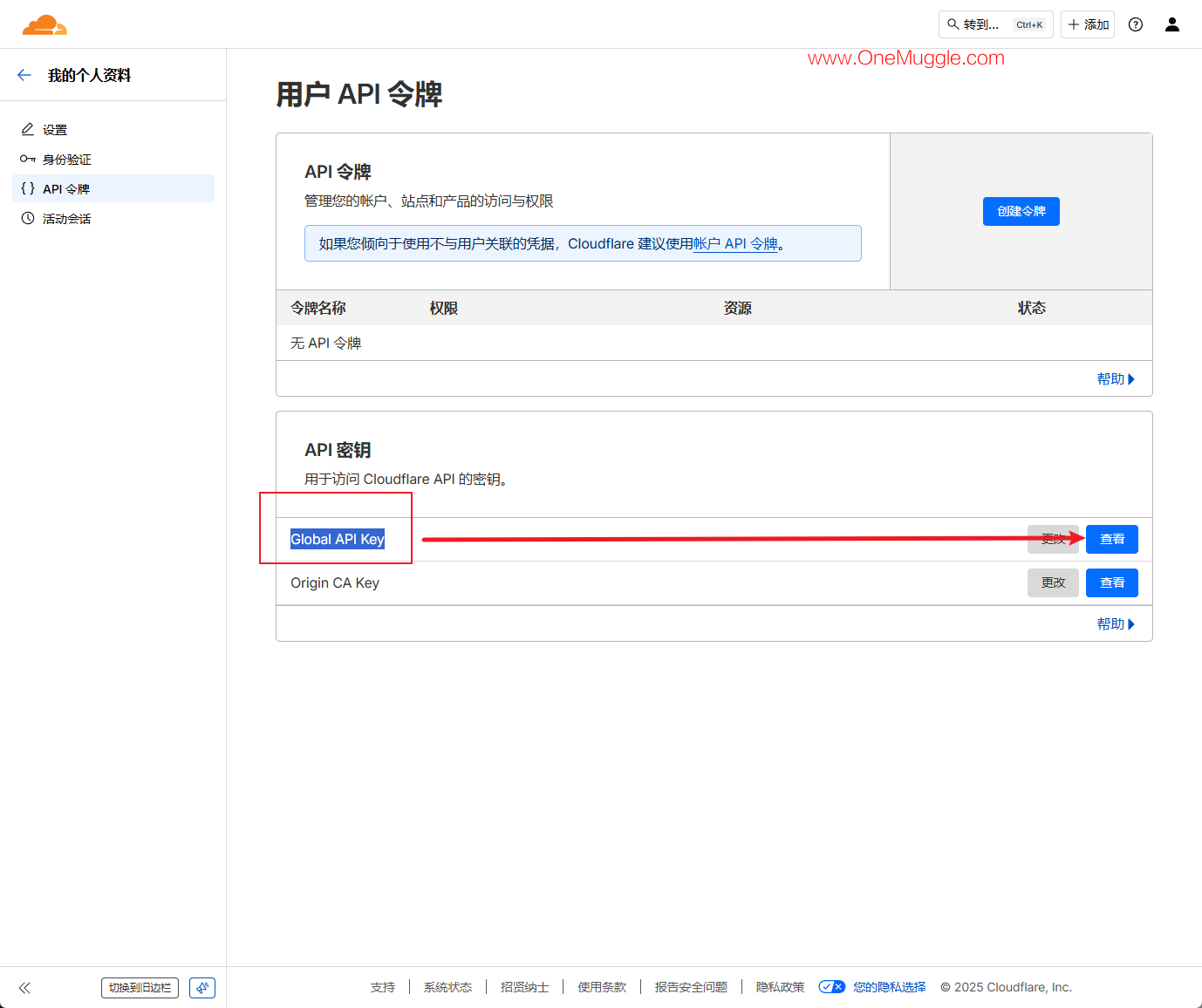
Task: Open the 支持 footer link
Action: 383,987
